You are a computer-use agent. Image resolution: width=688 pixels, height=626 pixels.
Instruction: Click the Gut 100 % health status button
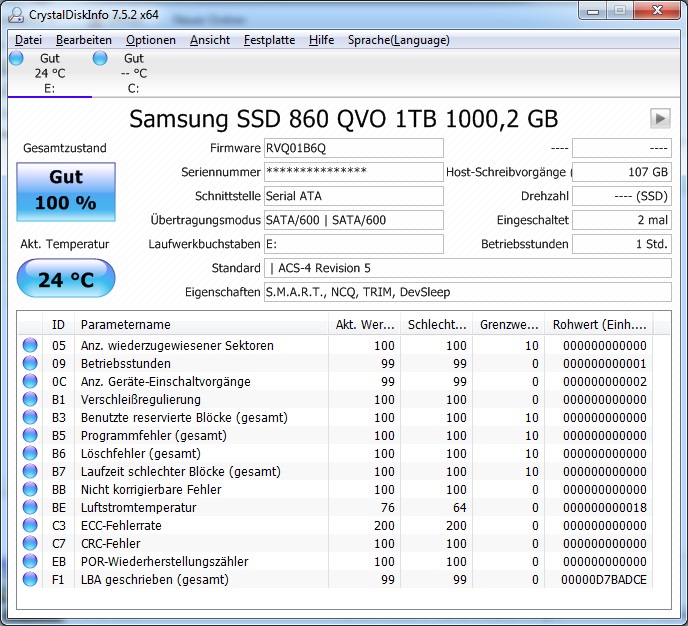[66, 192]
